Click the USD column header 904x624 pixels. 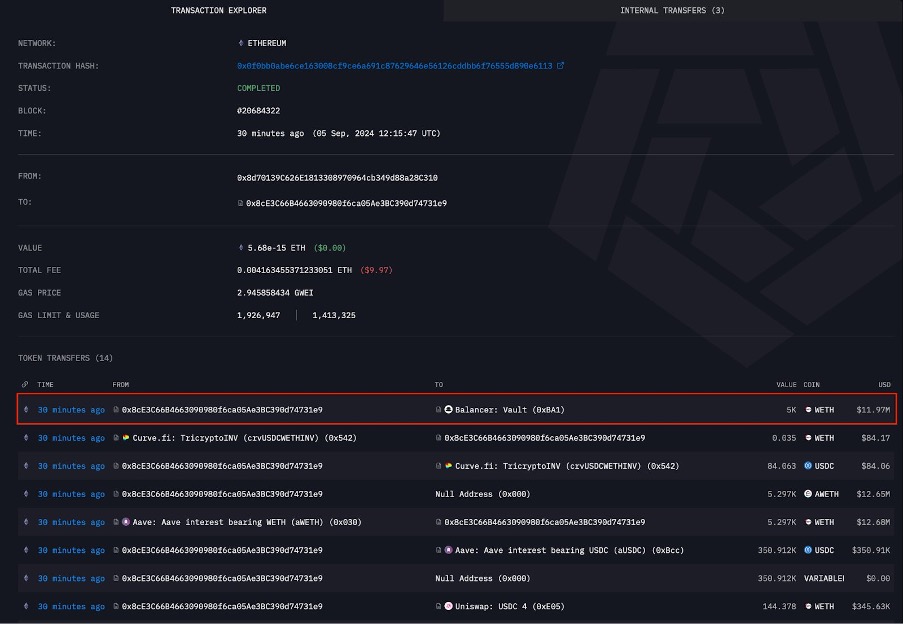pos(884,385)
